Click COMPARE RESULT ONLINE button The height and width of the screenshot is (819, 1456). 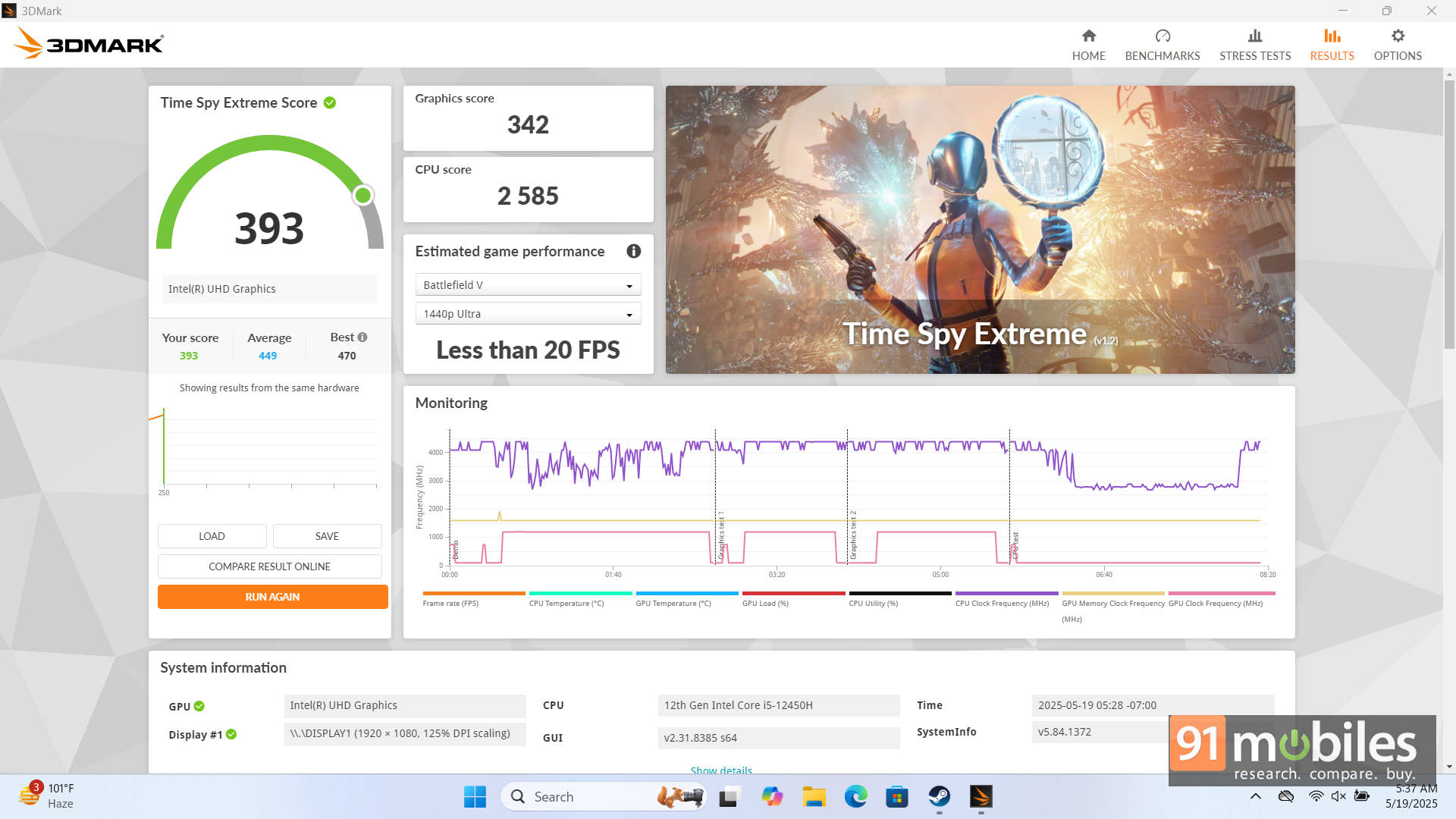(x=269, y=566)
